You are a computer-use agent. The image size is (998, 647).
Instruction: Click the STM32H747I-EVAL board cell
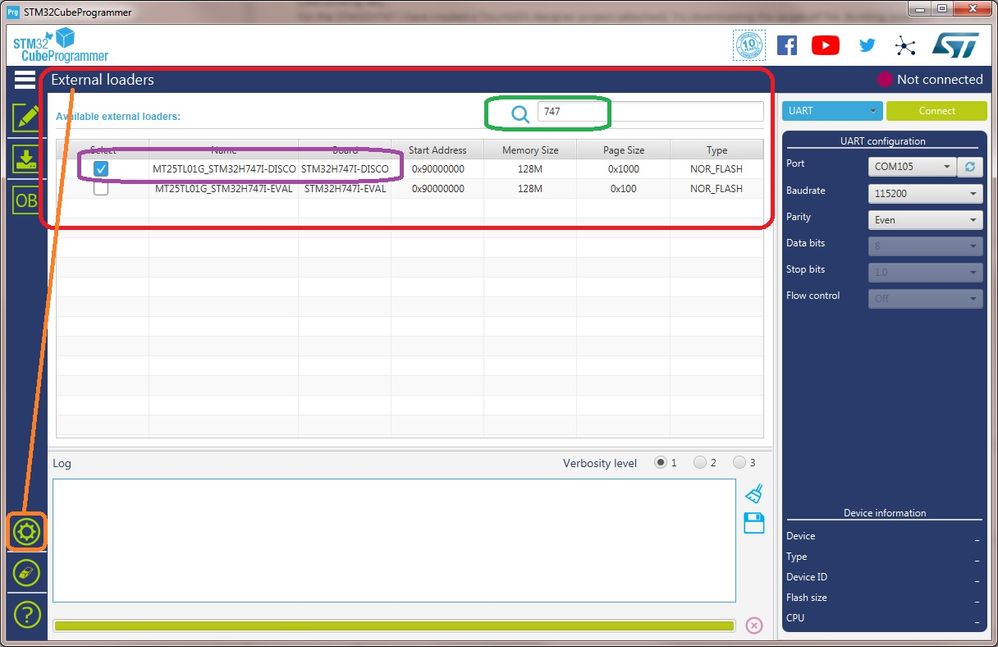click(345, 188)
